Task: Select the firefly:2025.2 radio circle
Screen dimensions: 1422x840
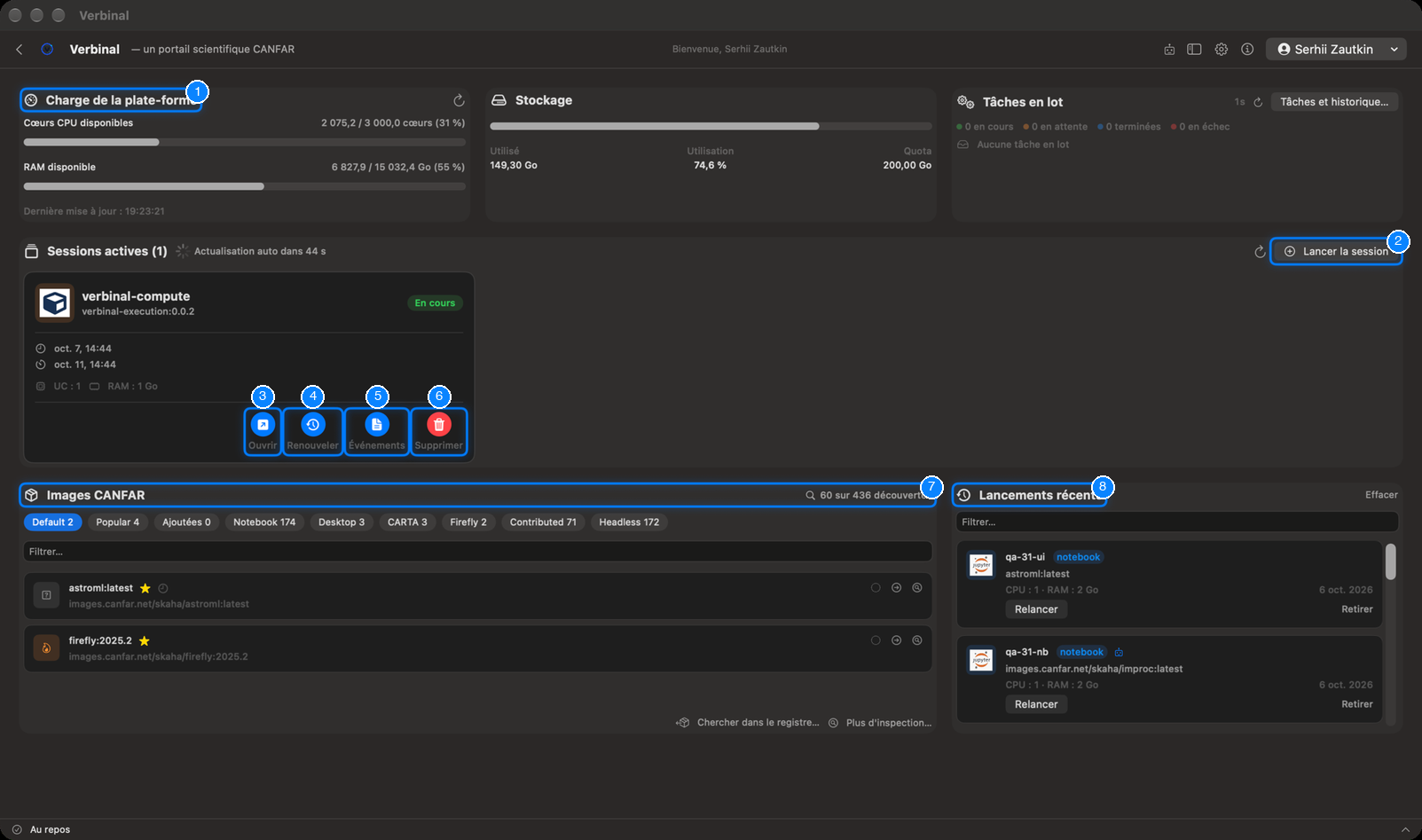Action: pos(876,640)
